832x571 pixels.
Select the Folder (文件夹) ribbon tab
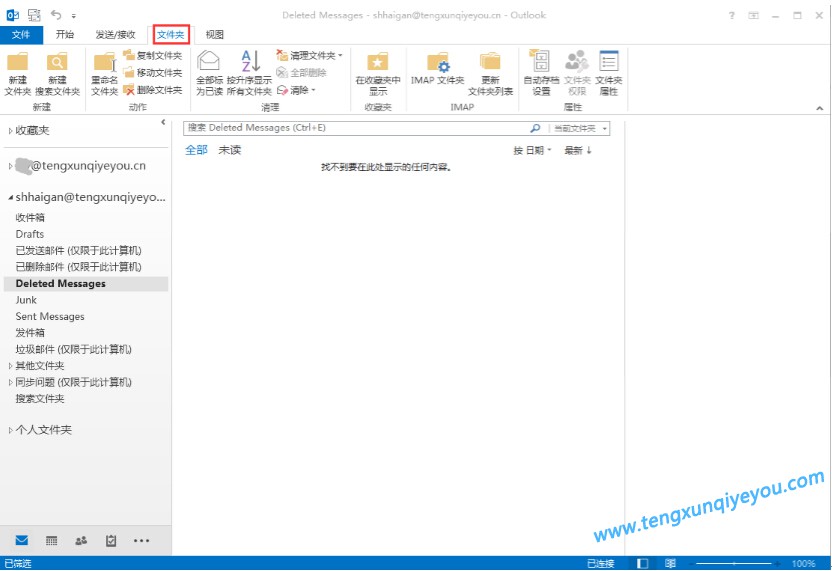pos(171,34)
